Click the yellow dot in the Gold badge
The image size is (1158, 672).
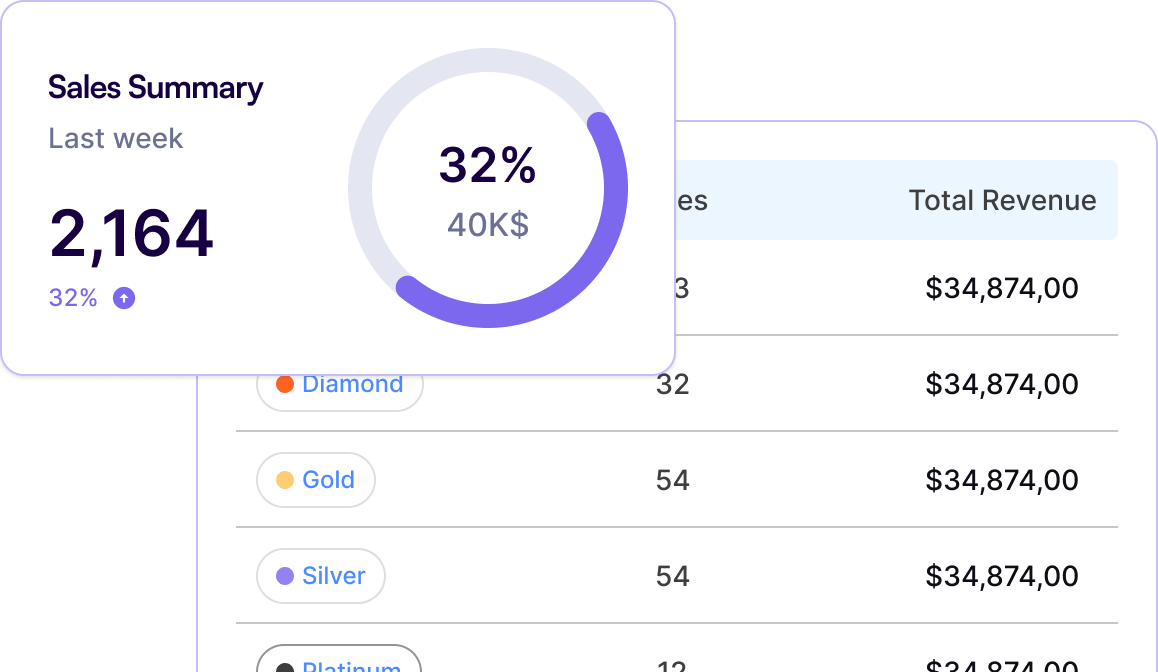click(284, 480)
